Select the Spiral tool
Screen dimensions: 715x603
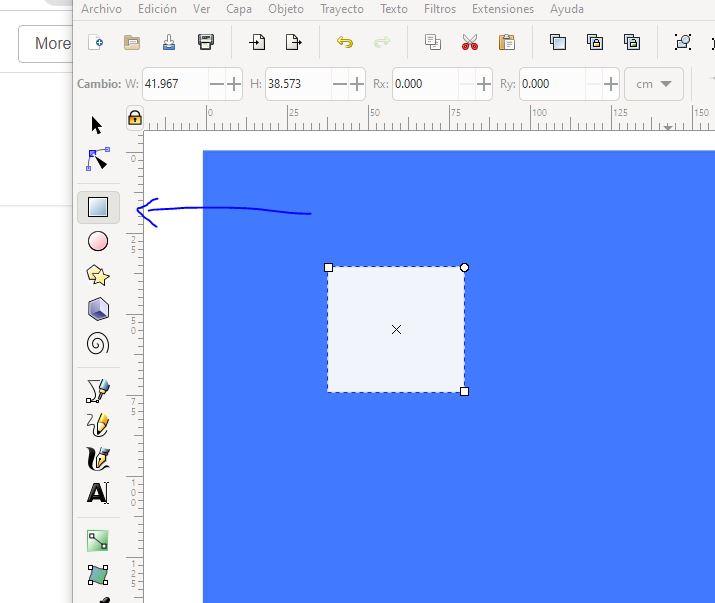click(98, 343)
